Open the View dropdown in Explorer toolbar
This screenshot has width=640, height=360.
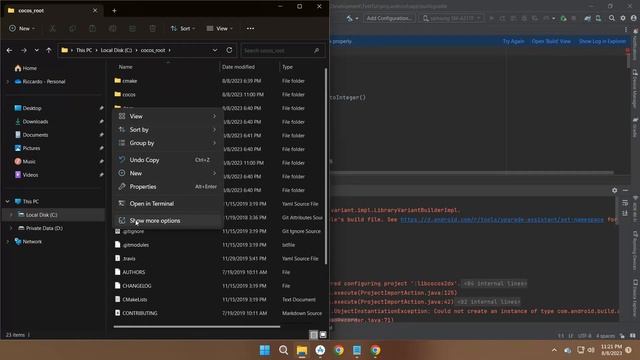pos(220,29)
